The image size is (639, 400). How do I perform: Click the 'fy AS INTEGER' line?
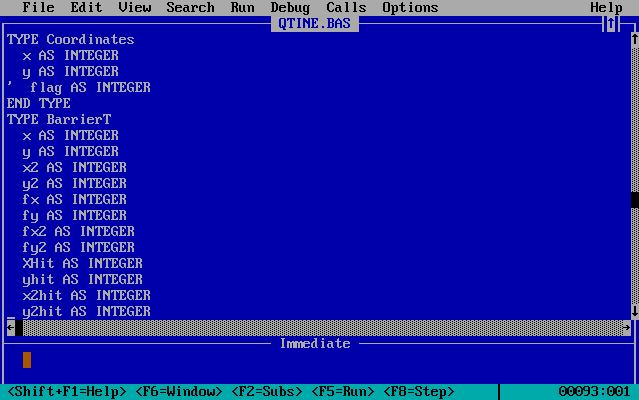click(75, 215)
